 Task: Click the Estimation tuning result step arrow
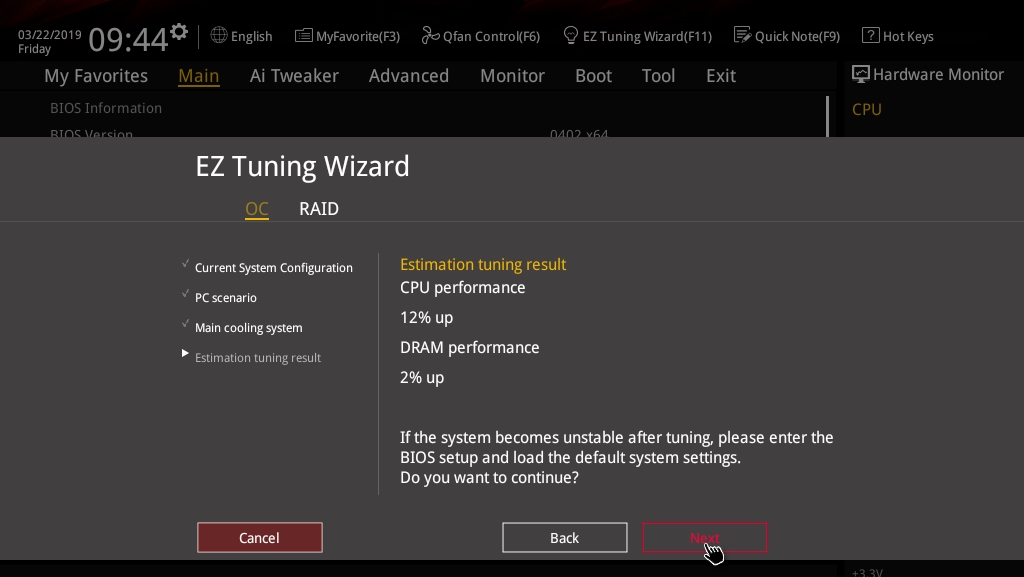click(x=185, y=354)
